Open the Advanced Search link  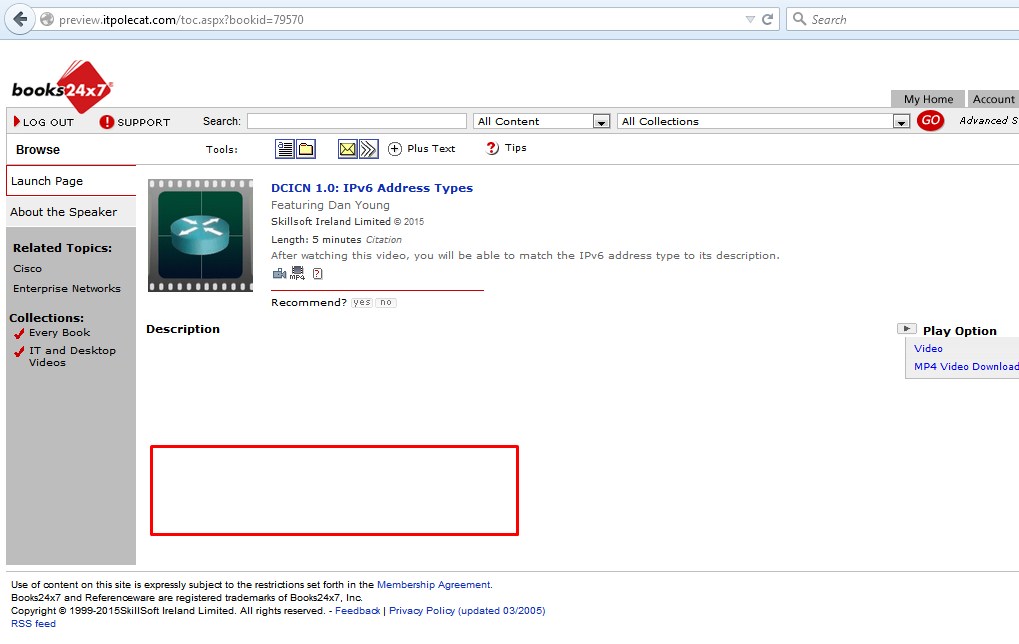[988, 120]
